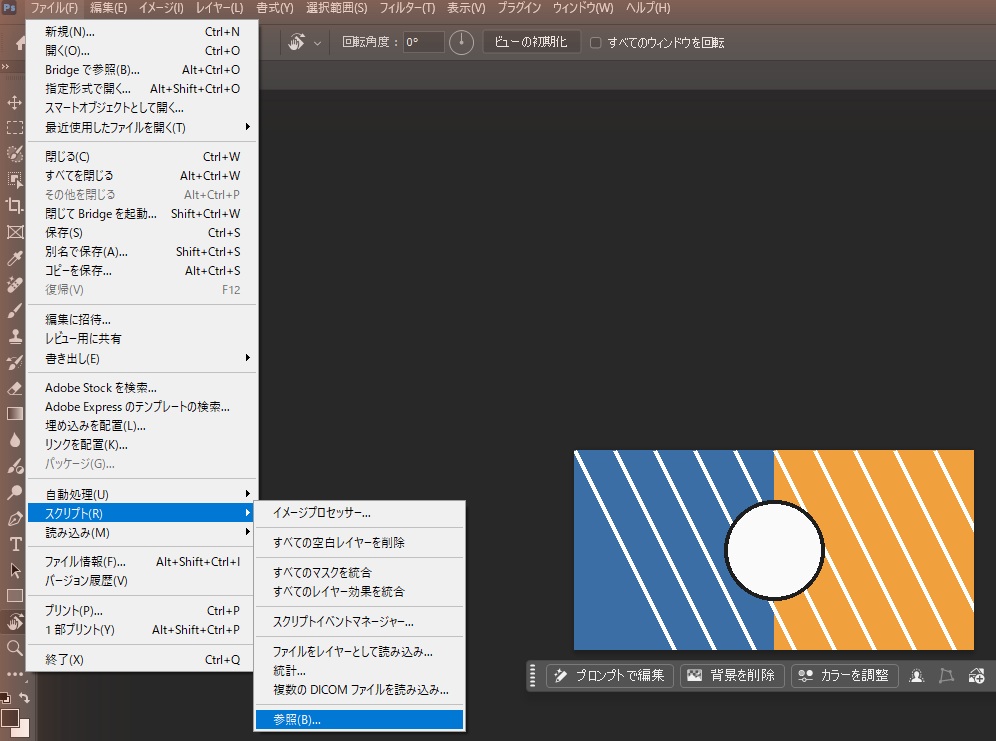This screenshot has height=741, width=996.
Task: Click the Select Subject icon in contextual bar
Action: click(x=917, y=676)
